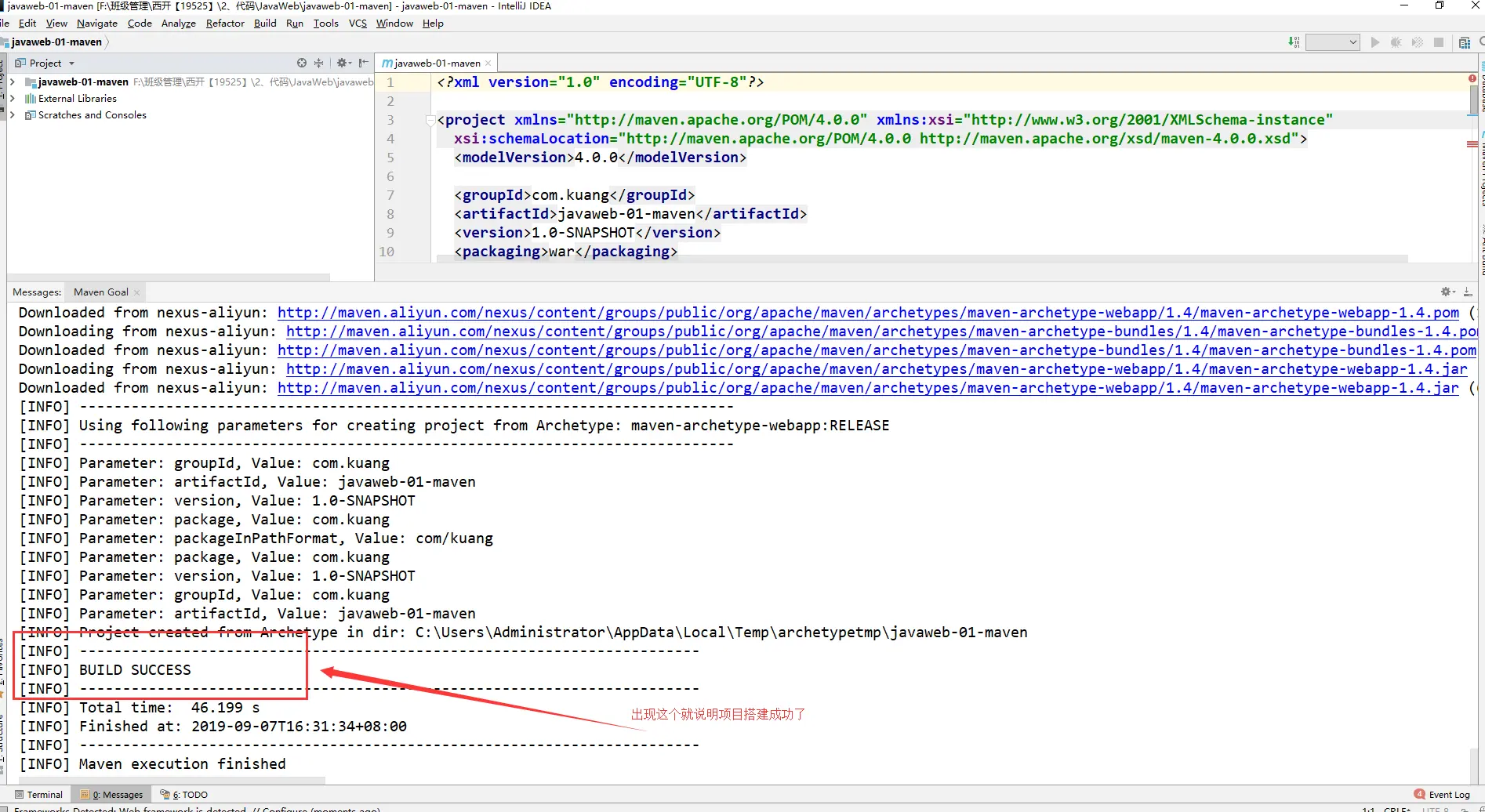This screenshot has height=812, width=1485.
Task: Click the red error indicator in editor
Action: pyautogui.click(x=1472, y=78)
